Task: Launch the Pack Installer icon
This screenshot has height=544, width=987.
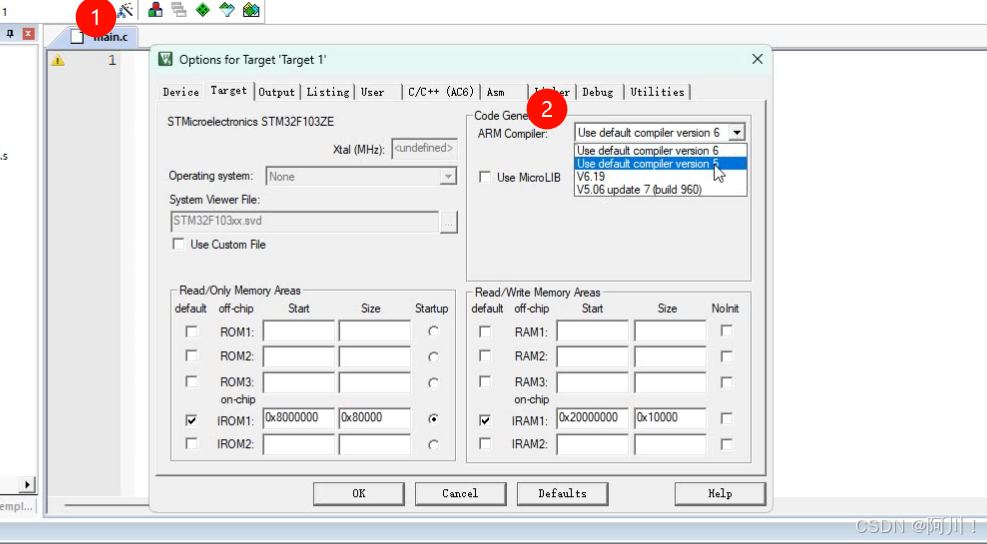Action: coord(251,9)
